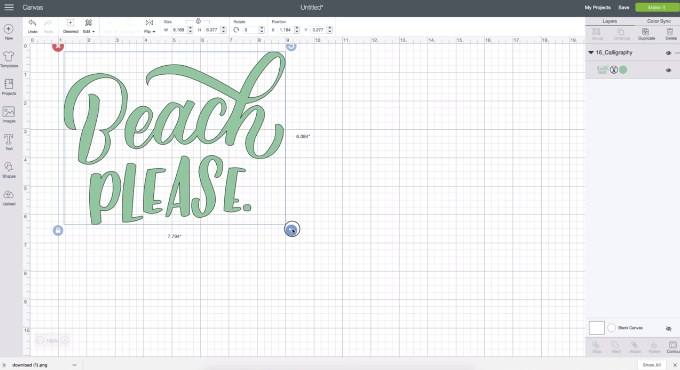Viewport: 680px width, 370px height.
Task: Click the Width stepper arrows
Action: pyautogui.click(x=190, y=30)
